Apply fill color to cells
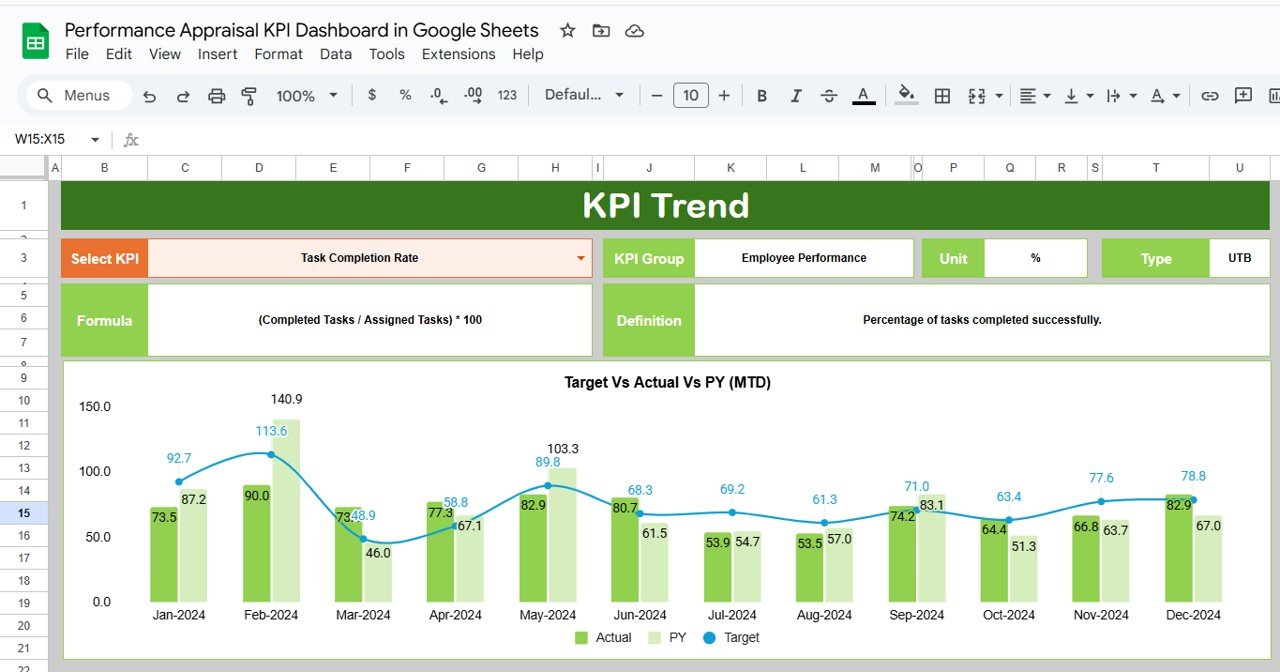The image size is (1280, 672). pyautogui.click(x=906, y=95)
